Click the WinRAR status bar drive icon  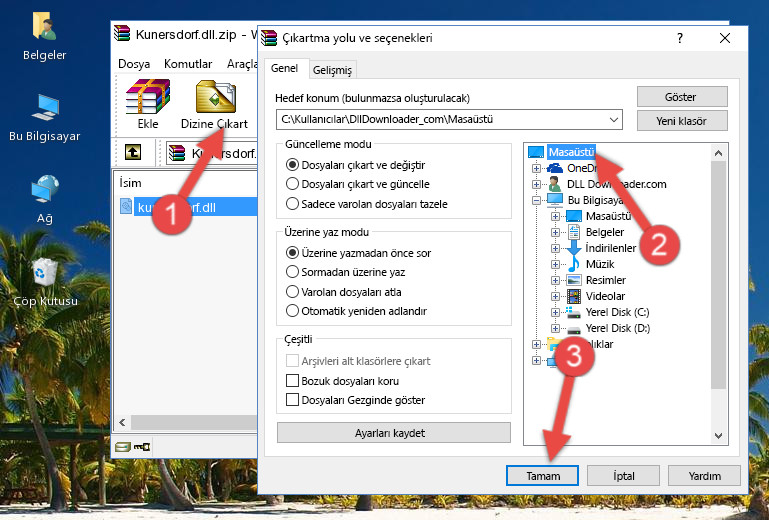[123, 447]
